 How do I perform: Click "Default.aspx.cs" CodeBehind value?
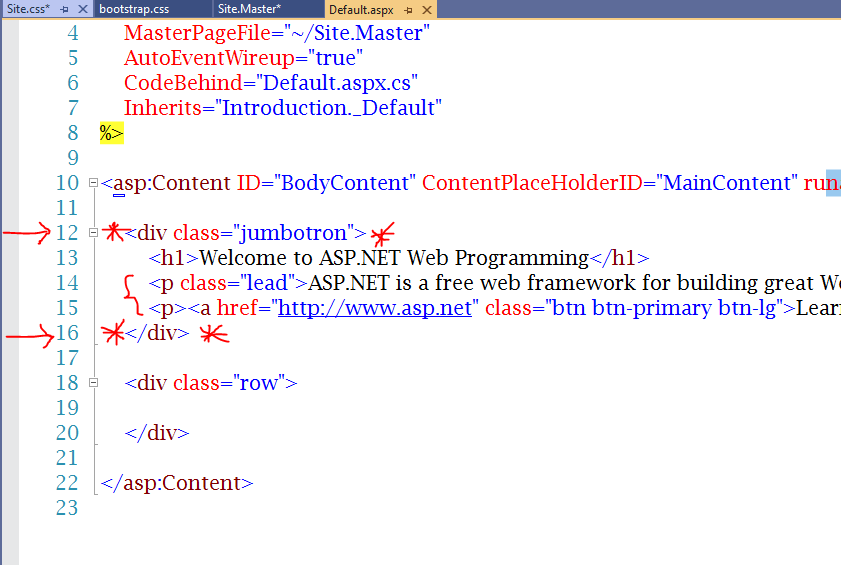337,83
